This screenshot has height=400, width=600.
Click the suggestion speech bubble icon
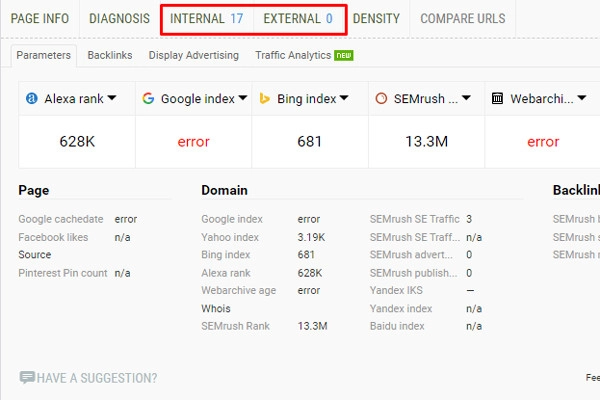[x=27, y=377]
